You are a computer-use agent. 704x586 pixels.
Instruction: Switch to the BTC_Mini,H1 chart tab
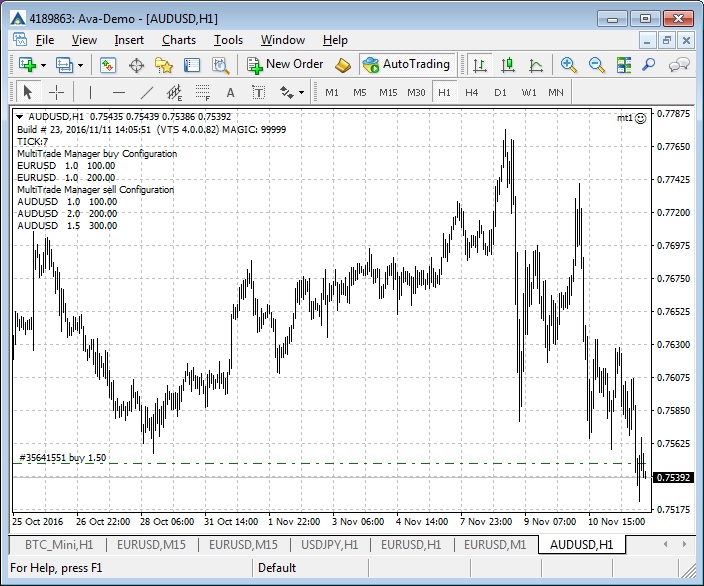coord(59,545)
